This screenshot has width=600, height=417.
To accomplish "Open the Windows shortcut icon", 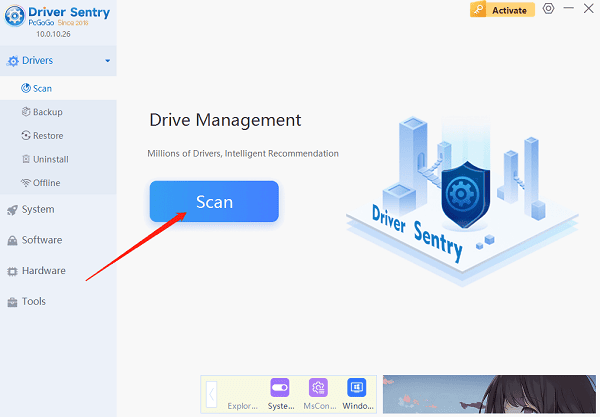I will tap(356, 389).
